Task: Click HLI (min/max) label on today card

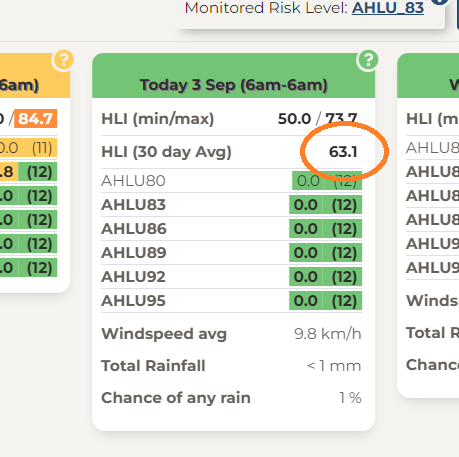Action: coord(158,119)
